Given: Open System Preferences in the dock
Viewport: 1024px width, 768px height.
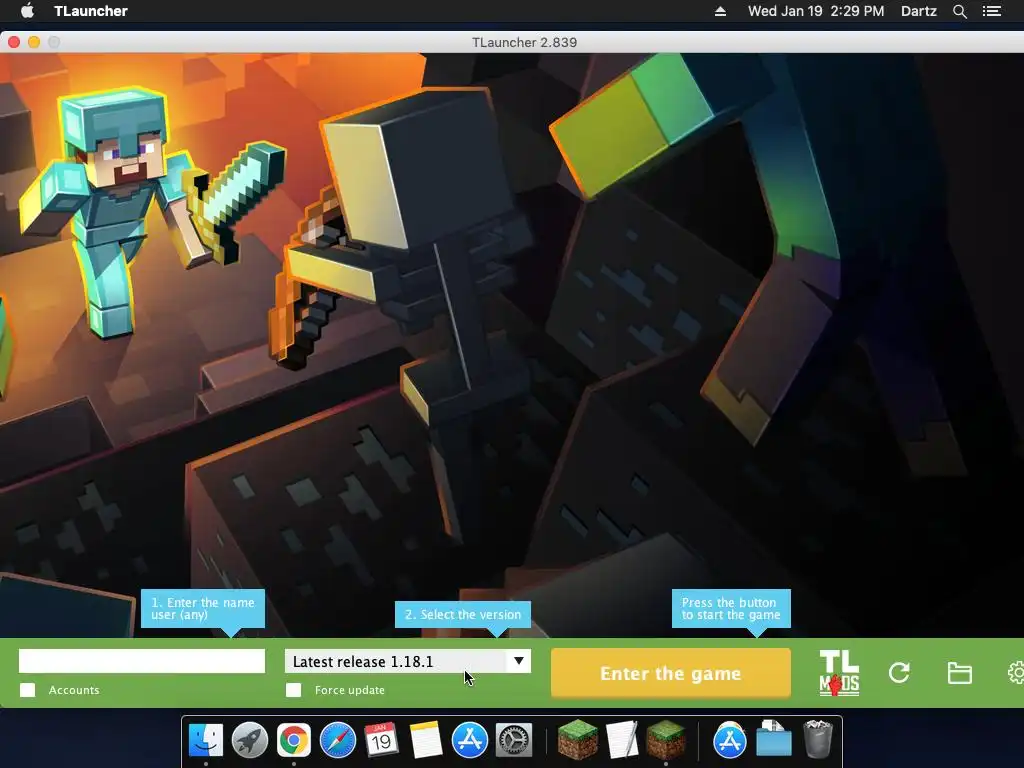Looking at the screenshot, I should 514,741.
